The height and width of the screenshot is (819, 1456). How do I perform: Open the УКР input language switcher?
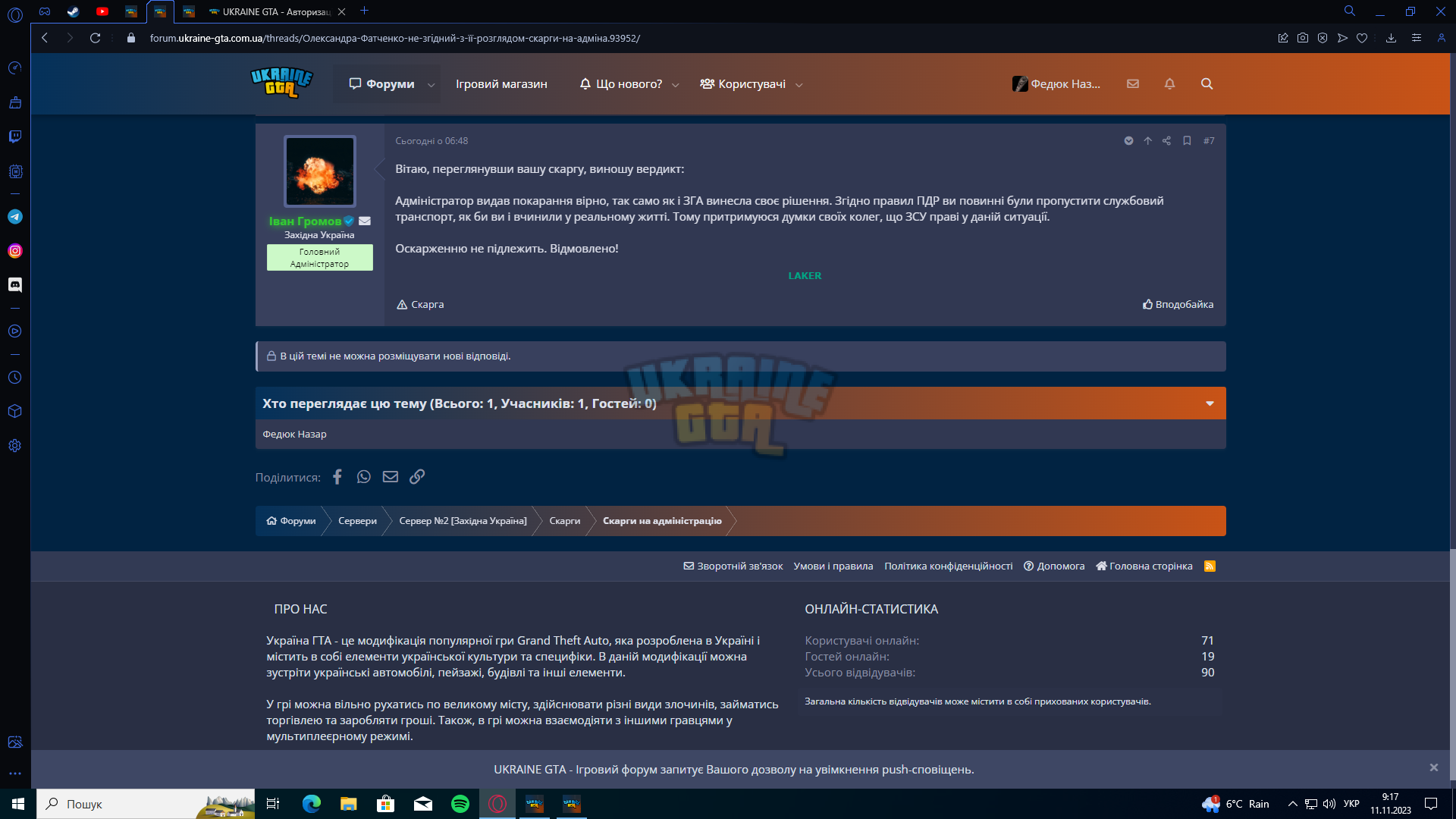point(1351,804)
